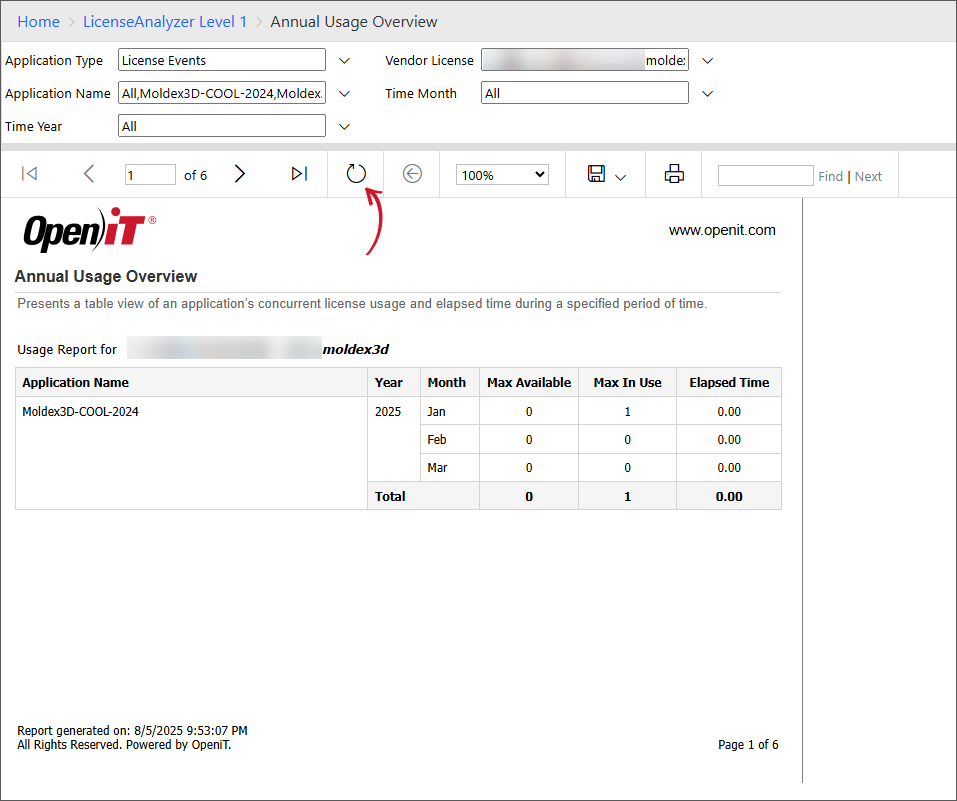
Task: Expand the Application Type dropdown chevron
Action: [344, 61]
